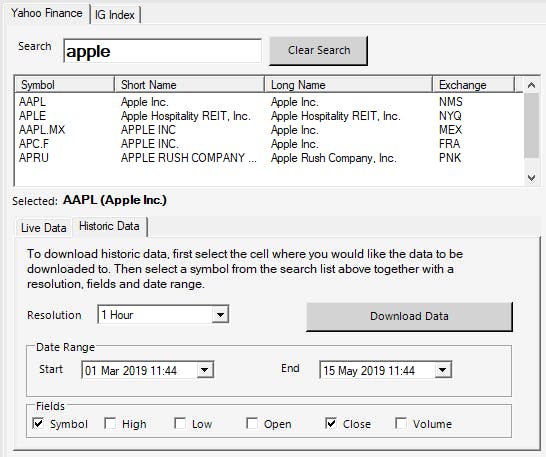
Task: Sort by the Long Name column header
Action: point(348,85)
